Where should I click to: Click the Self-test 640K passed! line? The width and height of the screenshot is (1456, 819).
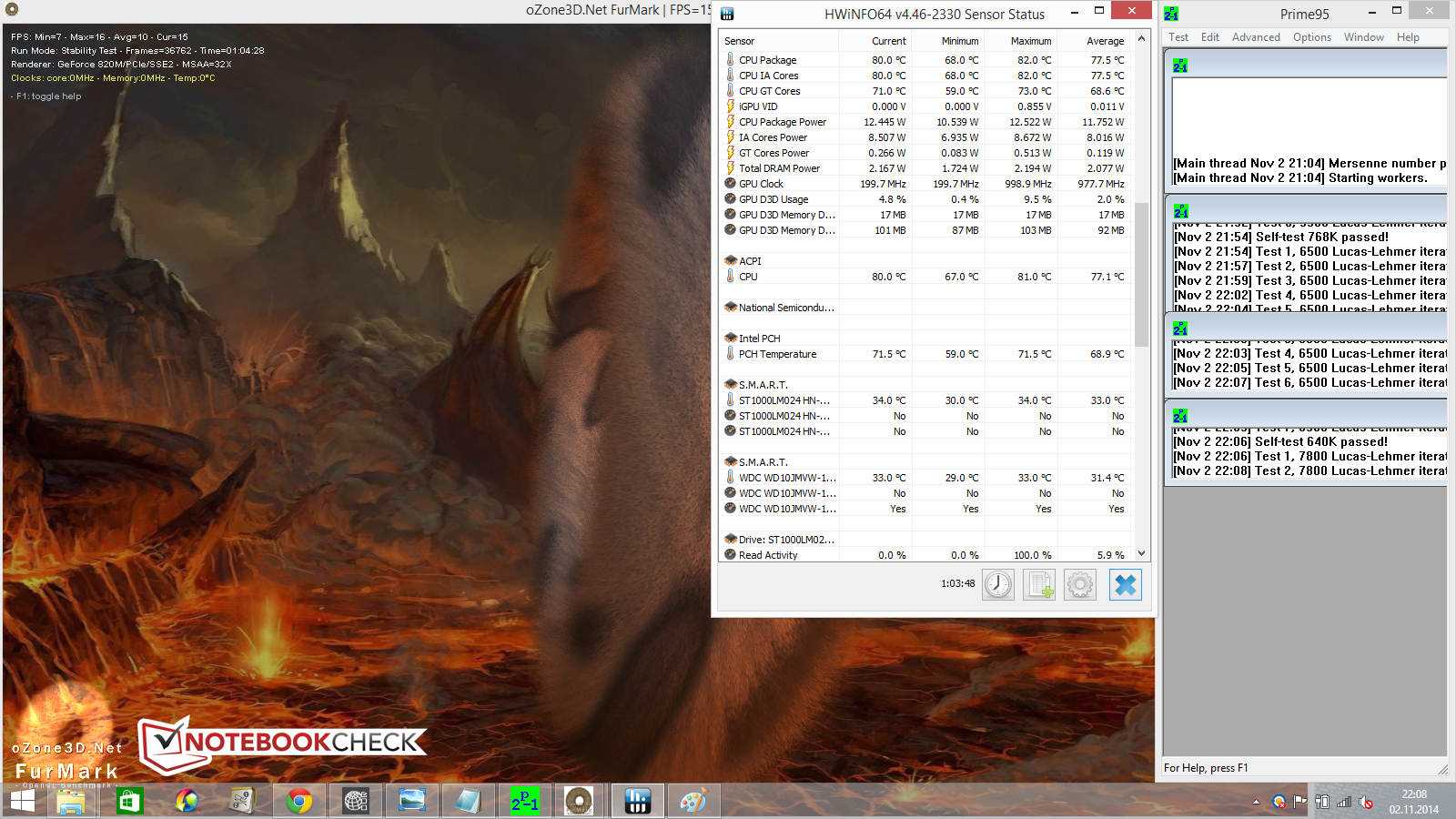click(1280, 441)
